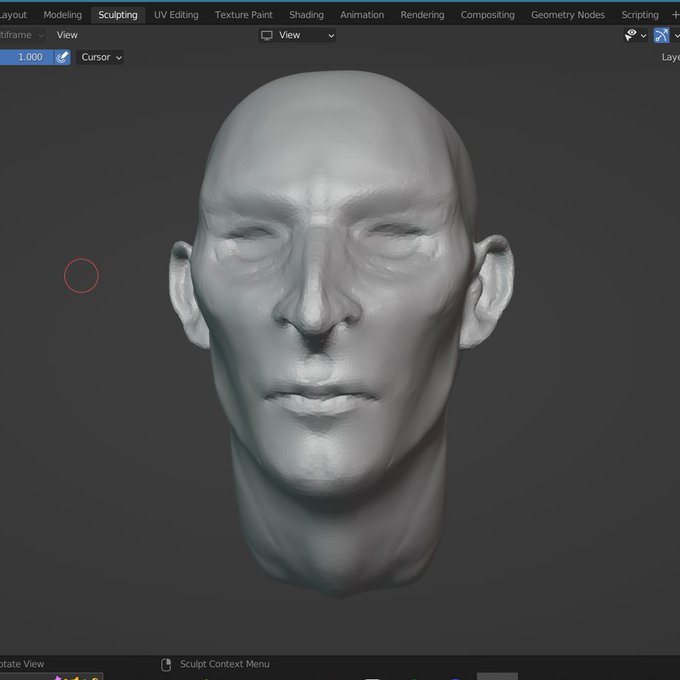Expand the center View dropdown arrow
680x680 pixels.
click(331, 36)
